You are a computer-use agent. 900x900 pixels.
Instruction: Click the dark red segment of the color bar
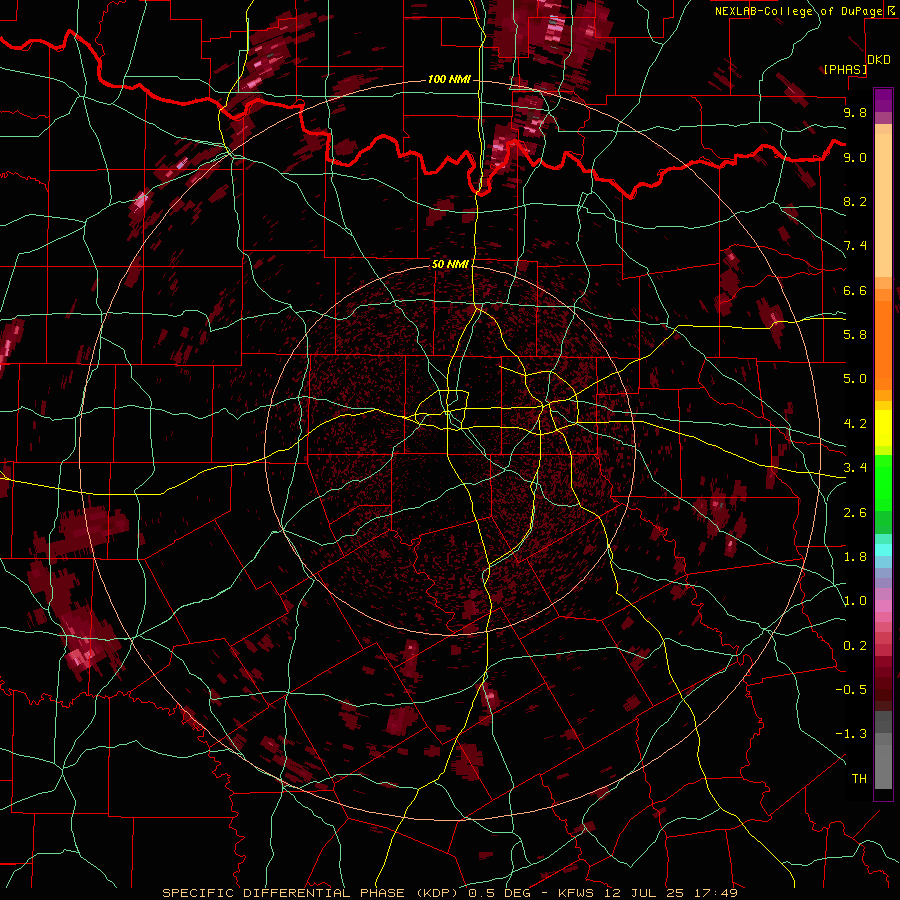click(x=883, y=683)
